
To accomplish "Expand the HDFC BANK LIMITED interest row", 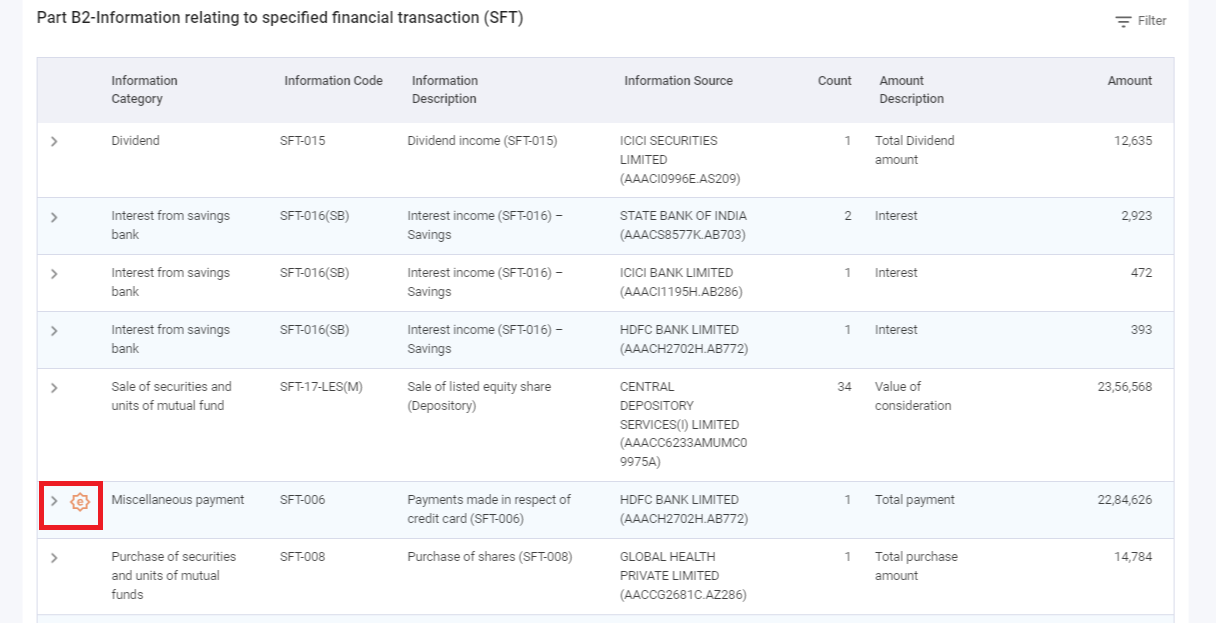I will pos(55,330).
